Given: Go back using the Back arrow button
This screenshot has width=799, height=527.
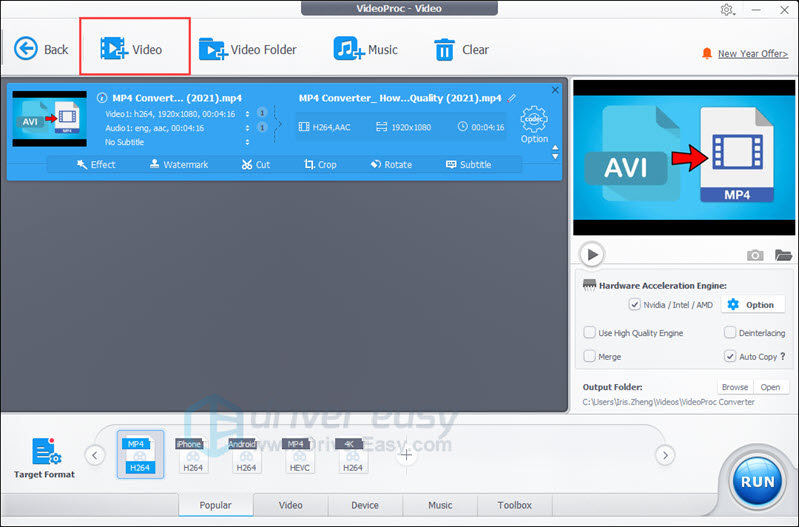Looking at the screenshot, I should pos(41,49).
